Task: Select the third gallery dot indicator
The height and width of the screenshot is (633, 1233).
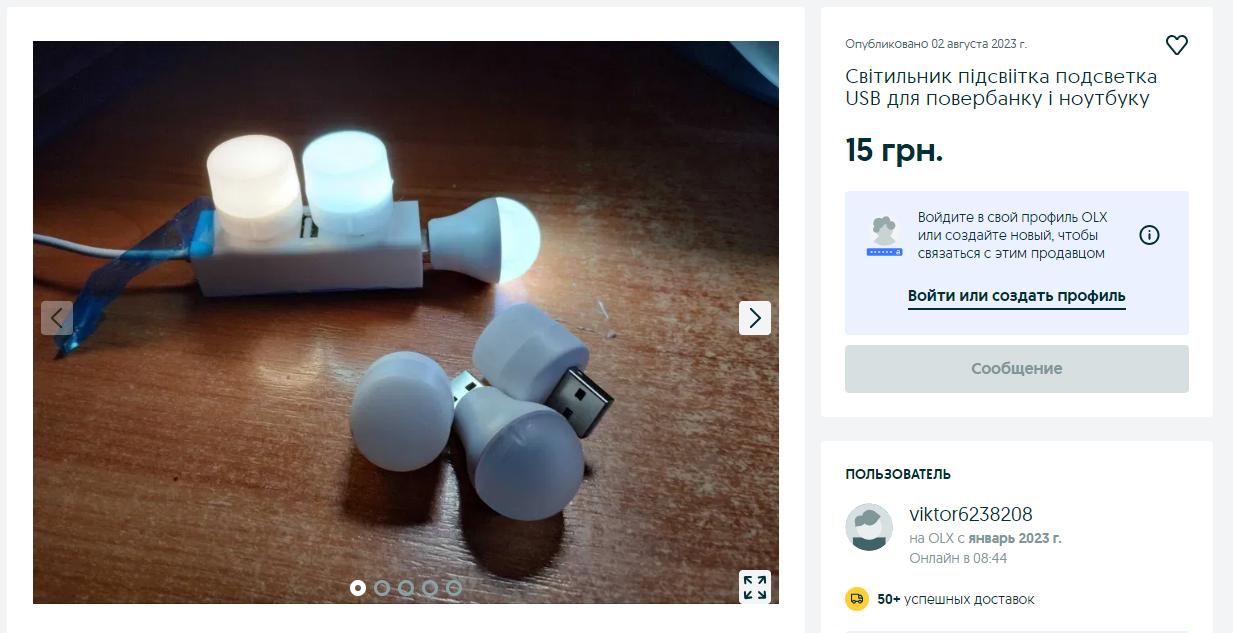Action: [406, 588]
